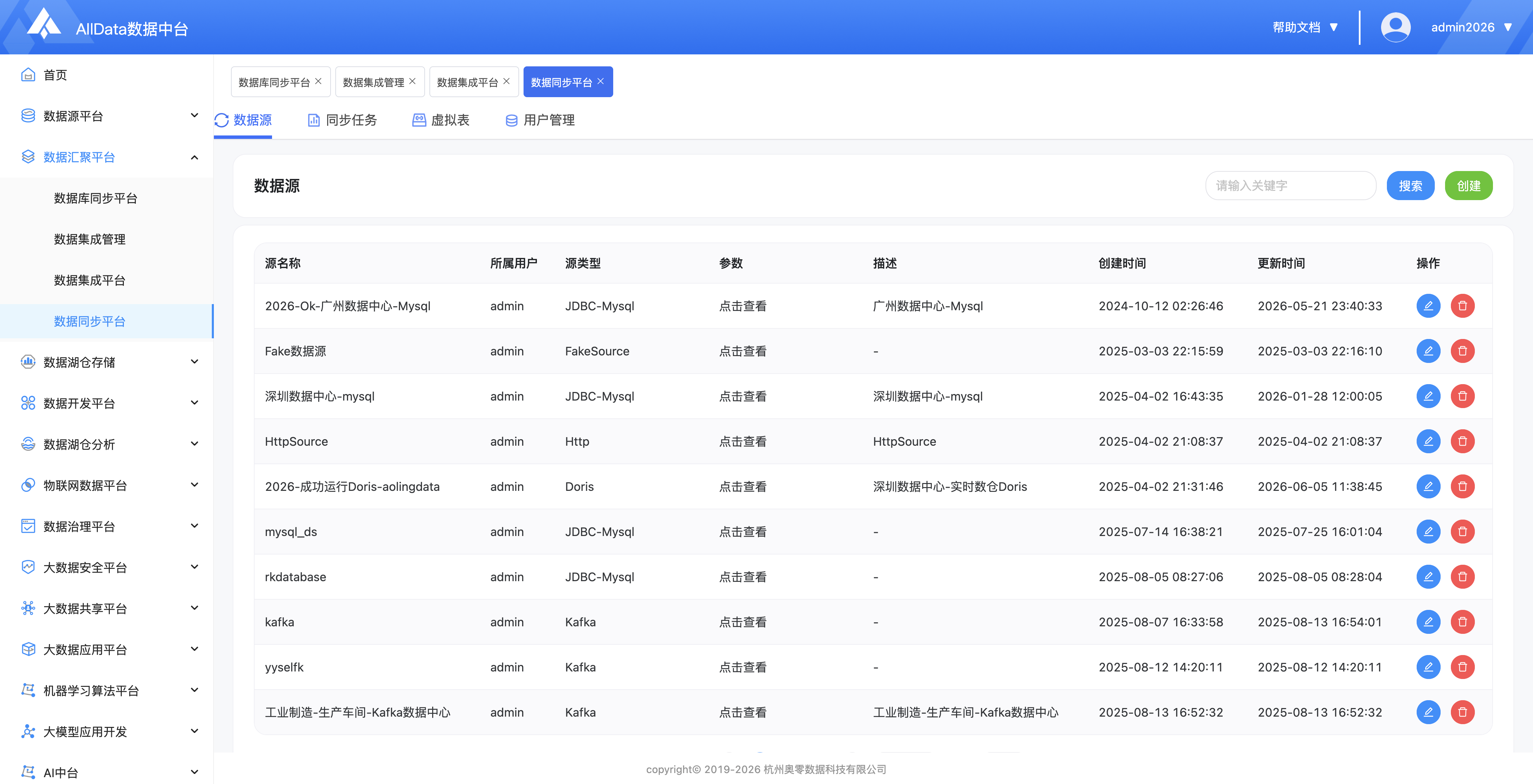Edit the 工业制造-生产车间-Kafka数据中心 row
The width and height of the screenshot is (1533, 784).
click(x=1428, y=713)
